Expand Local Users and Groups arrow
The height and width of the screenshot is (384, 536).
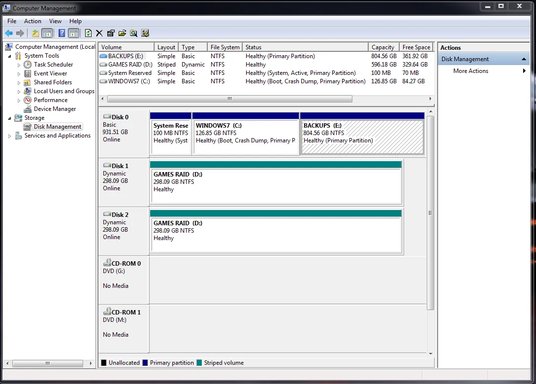click(19, 91)
